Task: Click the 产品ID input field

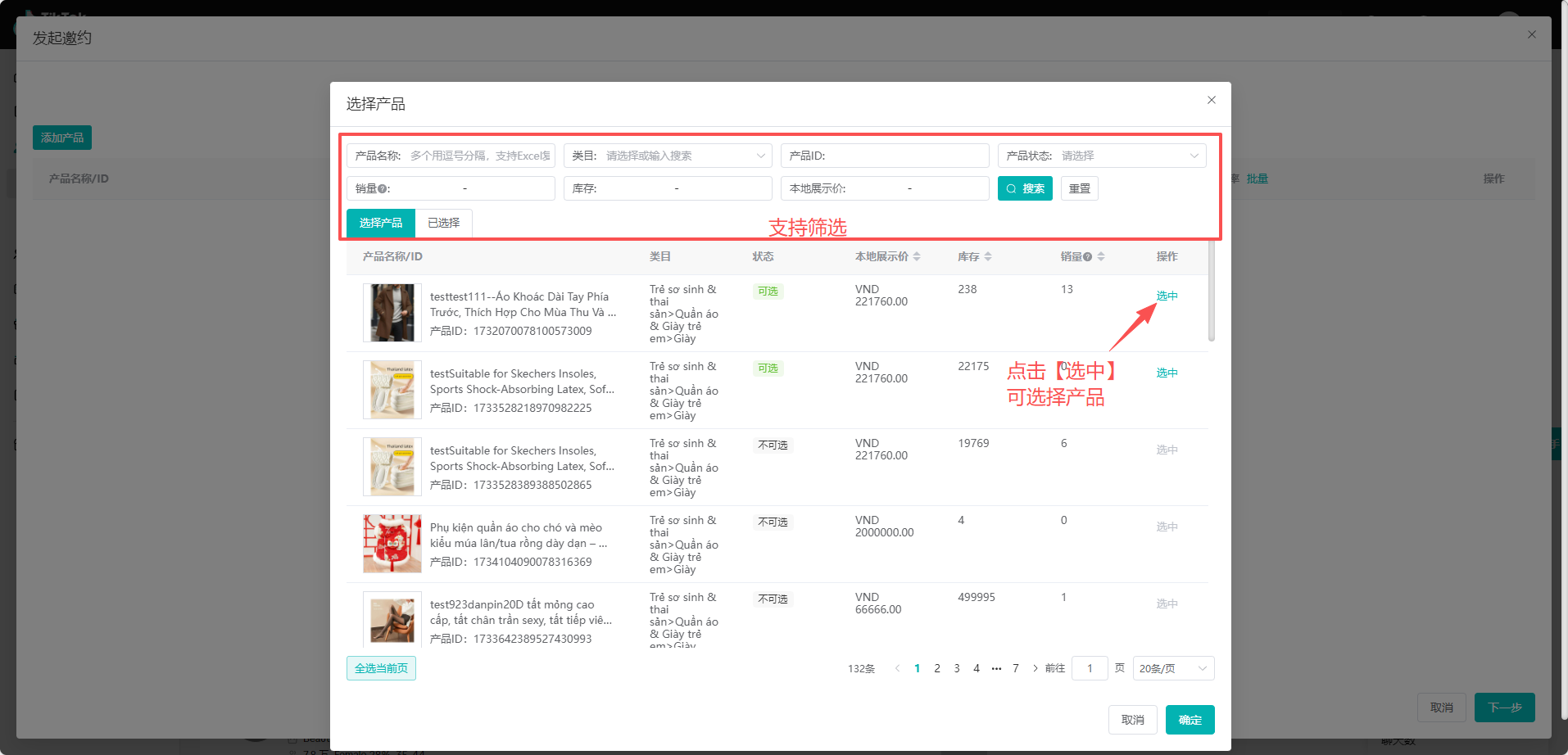Action: pyautogui.click(x=893, y=156)
